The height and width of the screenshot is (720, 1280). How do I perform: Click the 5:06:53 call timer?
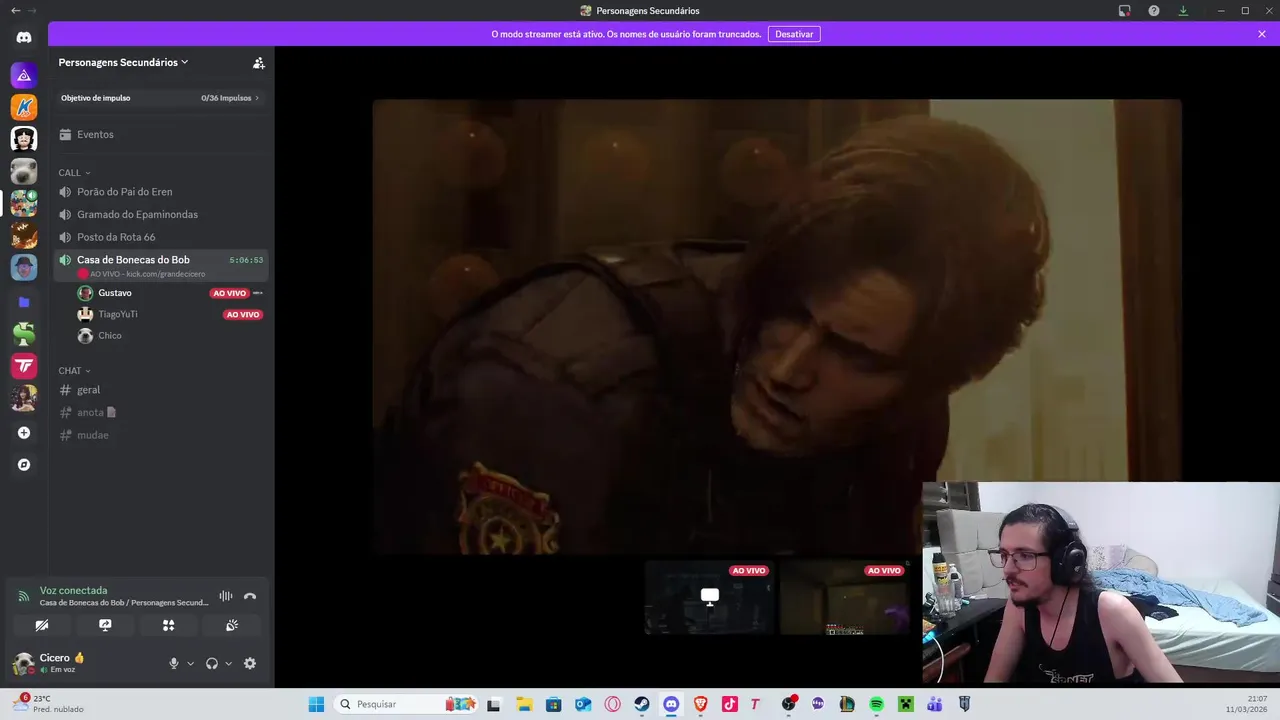pos(246,260)
